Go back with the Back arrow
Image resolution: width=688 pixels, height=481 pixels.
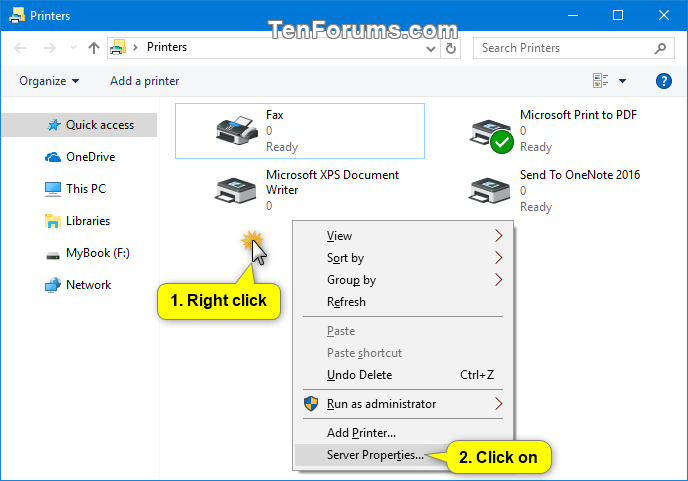click(x=20, y=48)
